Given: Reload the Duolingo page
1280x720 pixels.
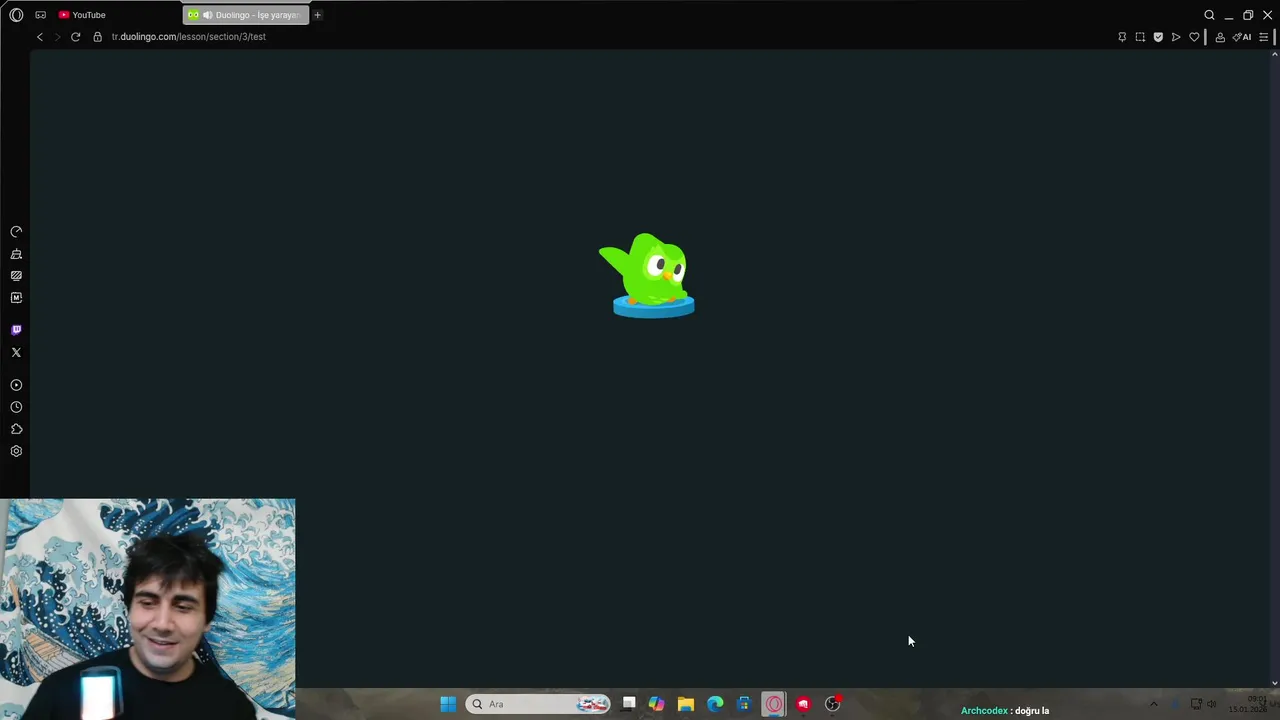Looking at the screenshot, I should 75,37.
